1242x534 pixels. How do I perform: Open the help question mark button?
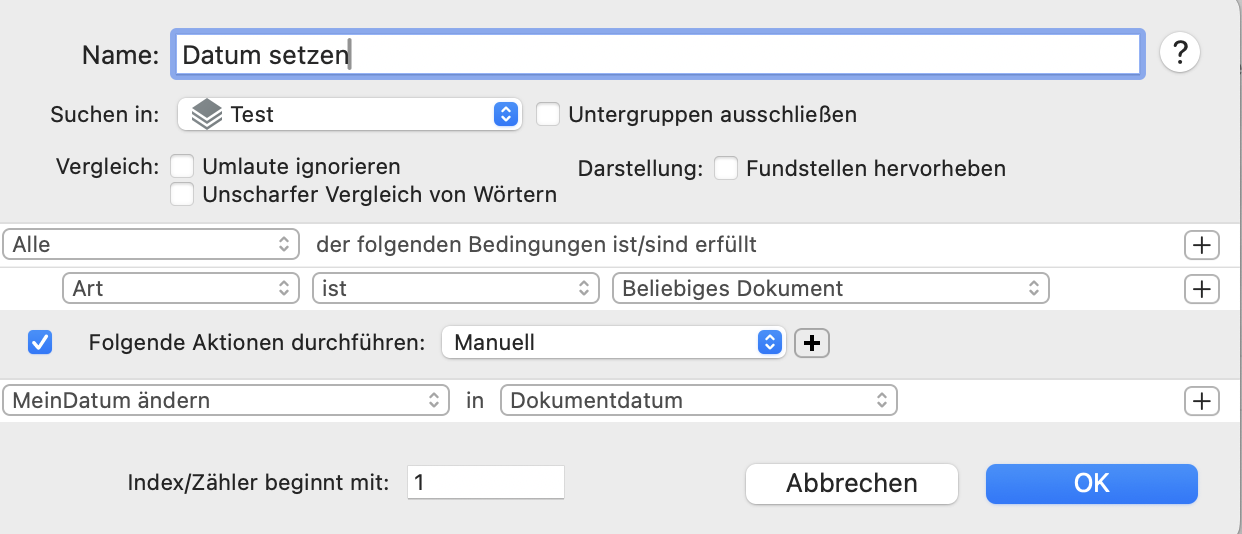point(1180,53)
